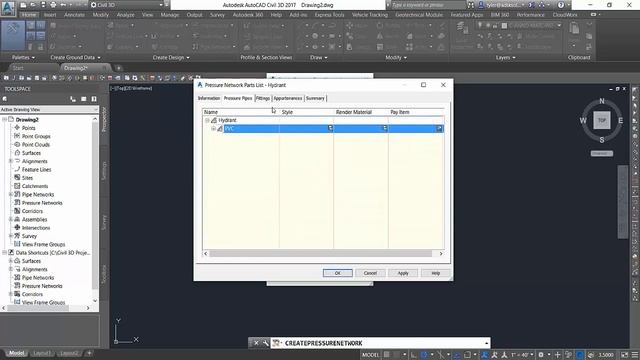Screen dimensions: 640x360
Task: Expand the Create Ground Data panel
Action: 75,58
